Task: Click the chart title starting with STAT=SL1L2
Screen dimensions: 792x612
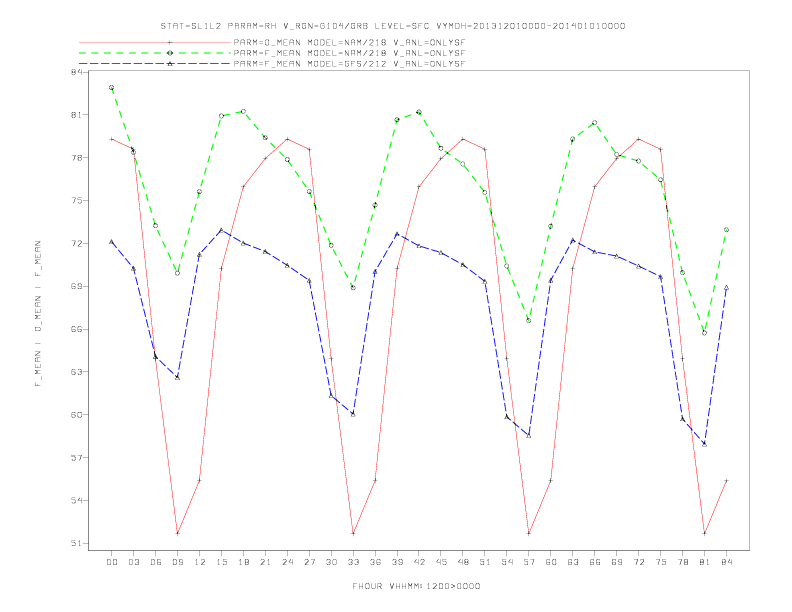Action: coord(393,26)
